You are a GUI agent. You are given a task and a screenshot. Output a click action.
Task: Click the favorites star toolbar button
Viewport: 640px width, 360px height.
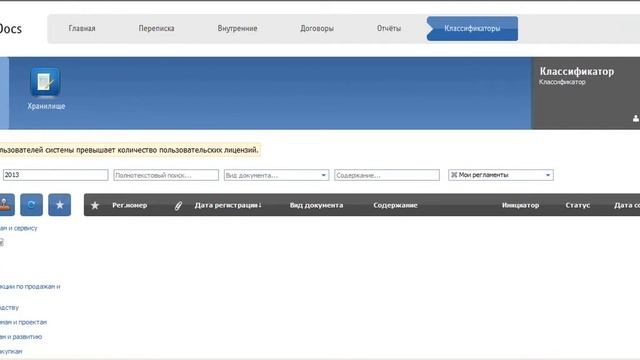(x=60, y=205)
